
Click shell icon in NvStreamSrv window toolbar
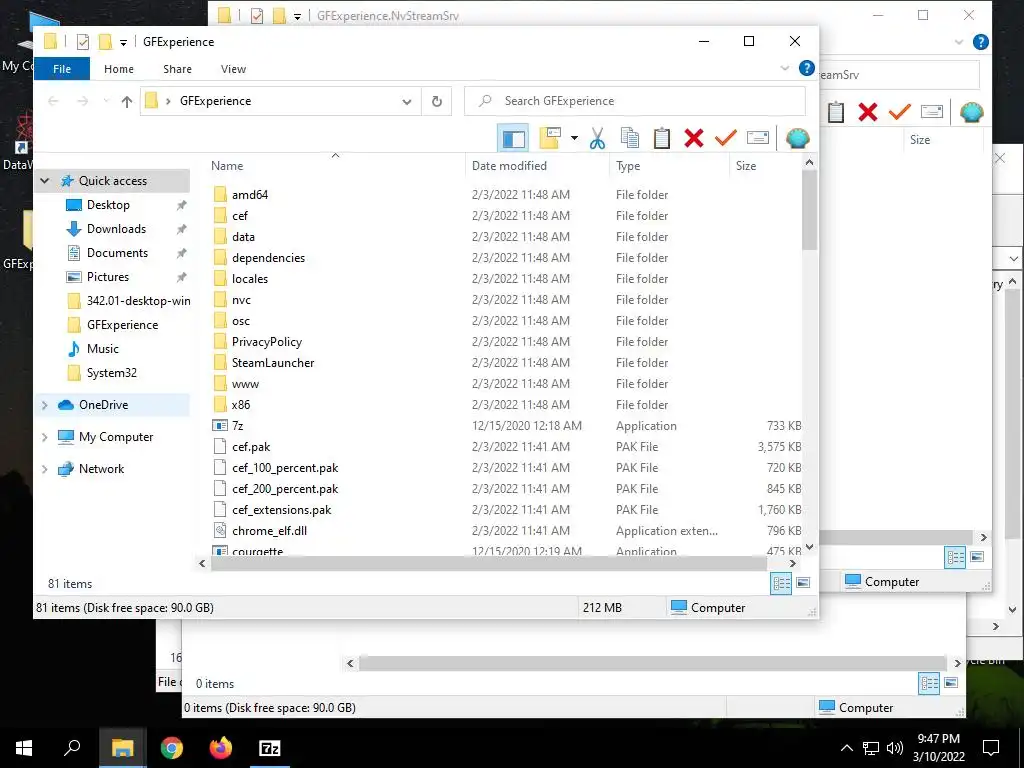pyautogui.click(x=972, y=112)
